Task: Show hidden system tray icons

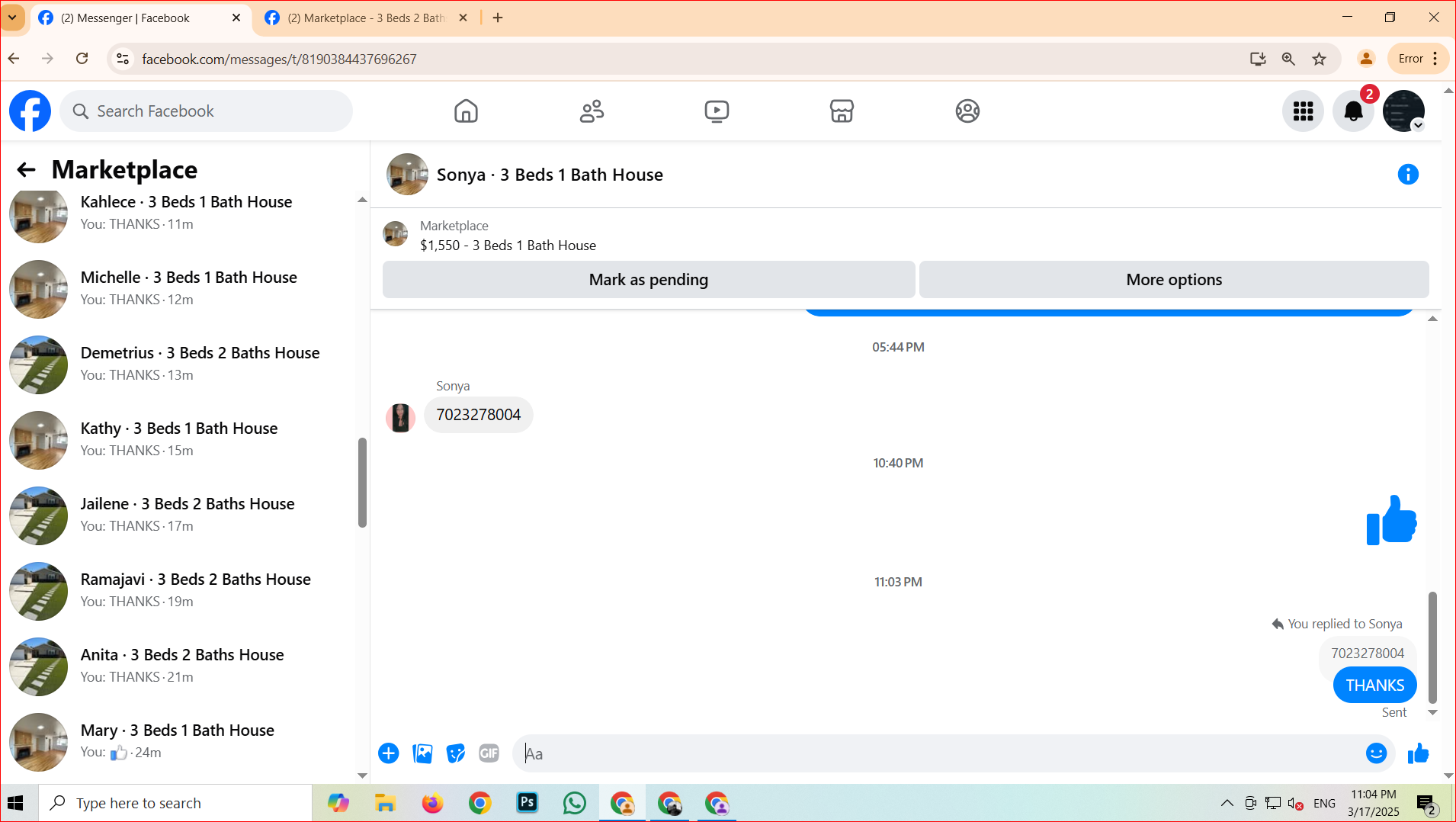Action: 1227,803
